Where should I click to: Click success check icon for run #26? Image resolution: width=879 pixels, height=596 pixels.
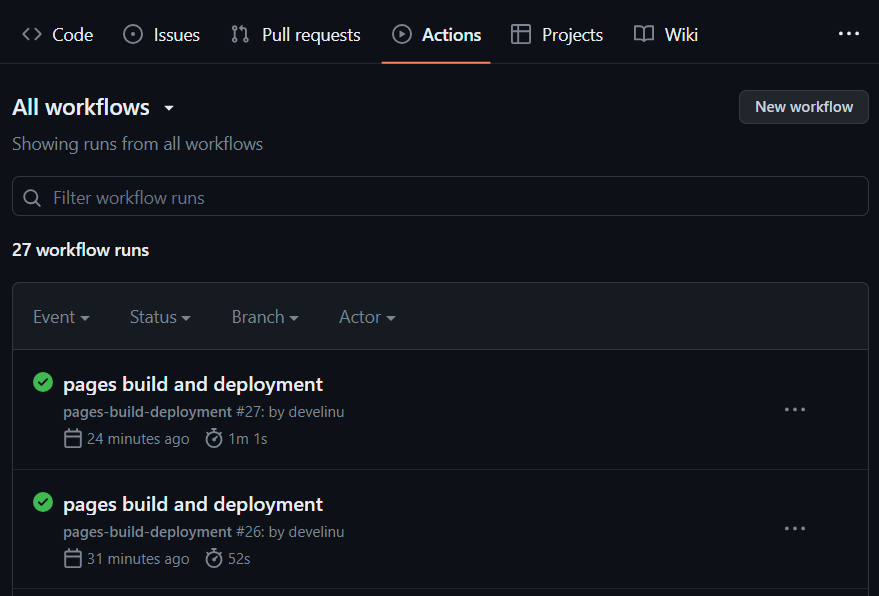[43, 502]
